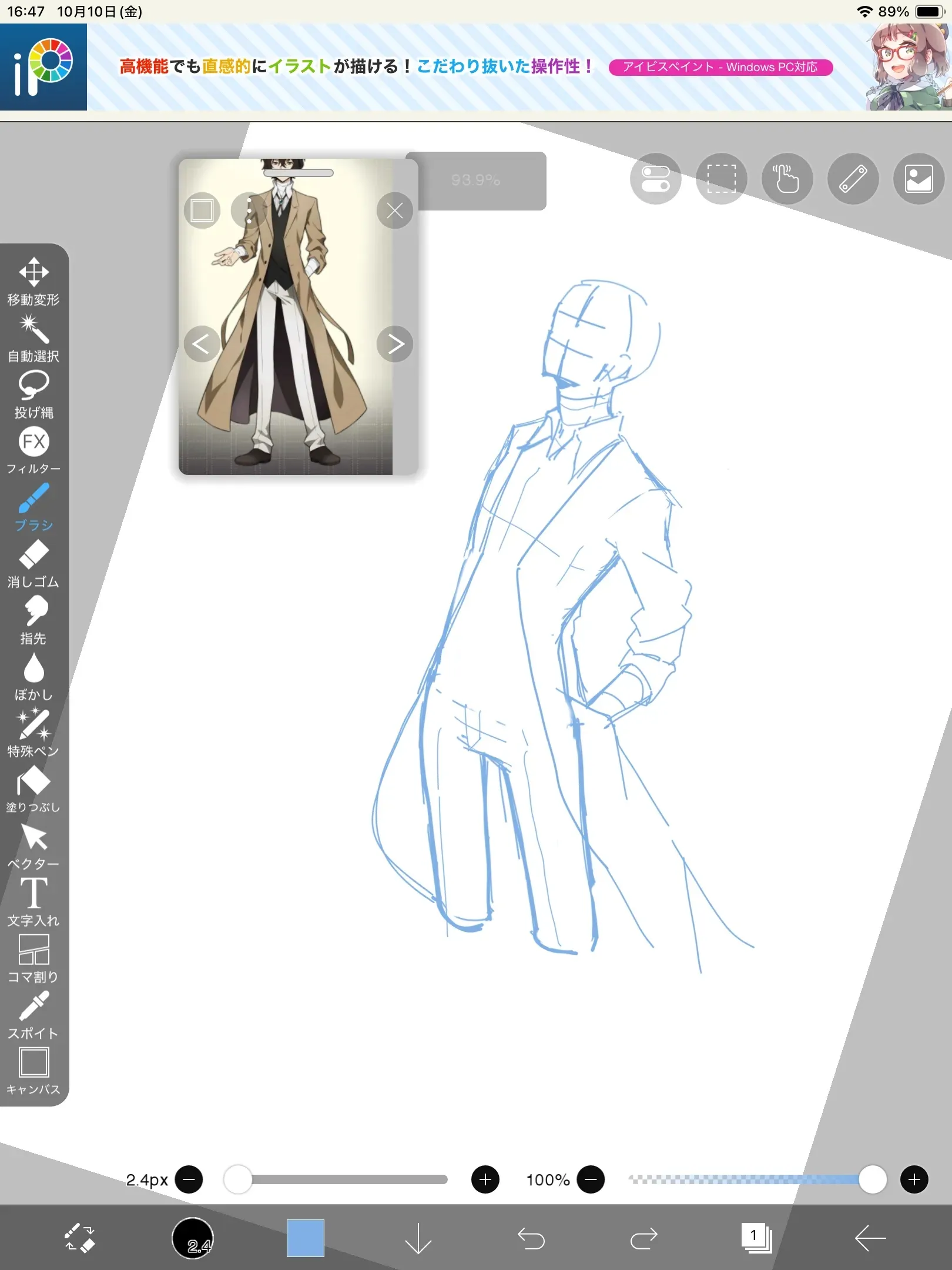Select the 指先 smudge tool

[x=33, y=620]
